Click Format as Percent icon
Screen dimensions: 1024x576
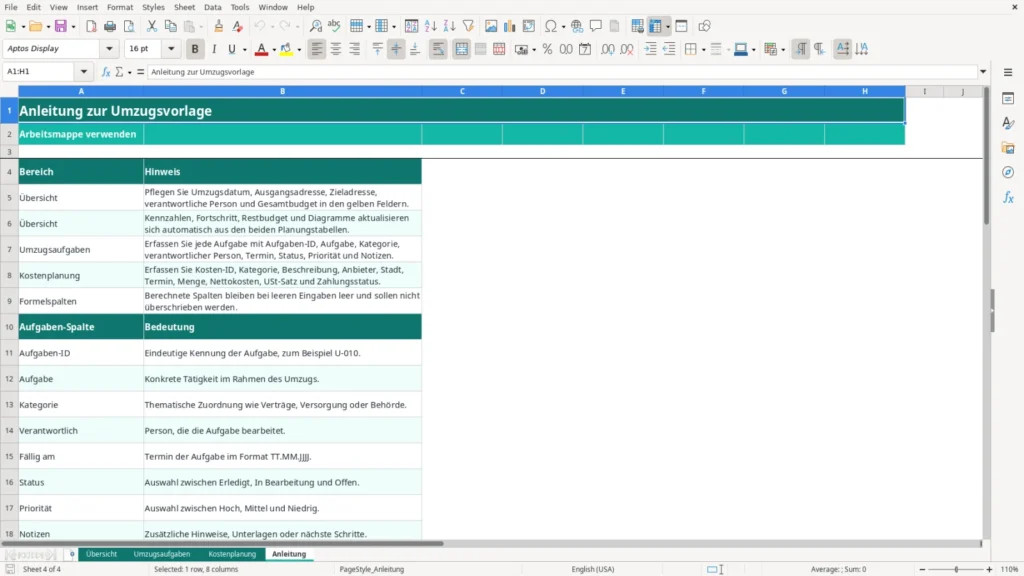click(x=547, y=49)
